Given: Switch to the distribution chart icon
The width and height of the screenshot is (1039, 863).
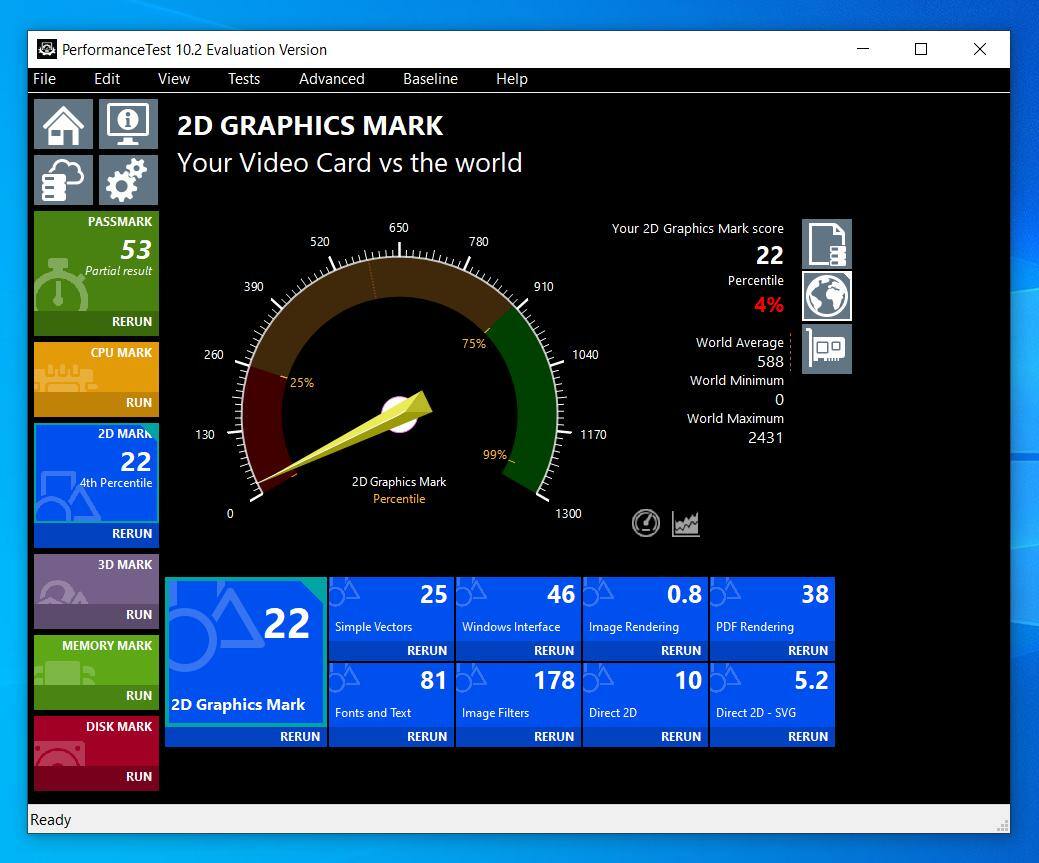Looking at the screenshot, I should (x=686, y=523).
